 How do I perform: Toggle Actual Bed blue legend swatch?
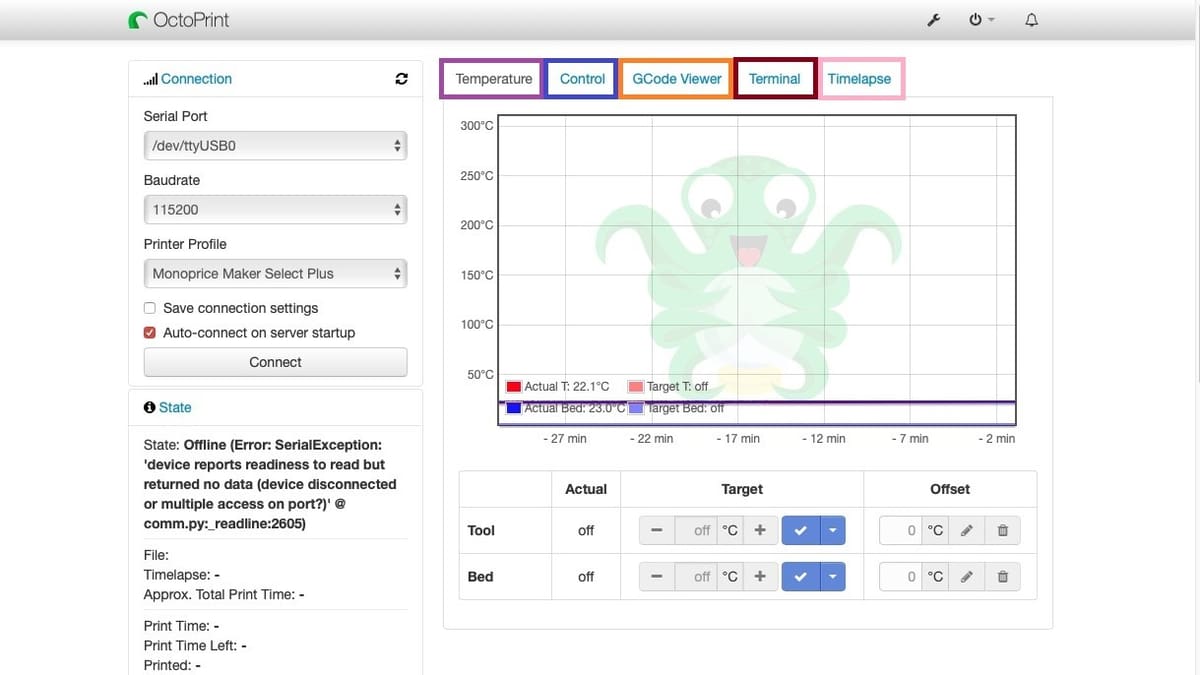click(514, 409)
